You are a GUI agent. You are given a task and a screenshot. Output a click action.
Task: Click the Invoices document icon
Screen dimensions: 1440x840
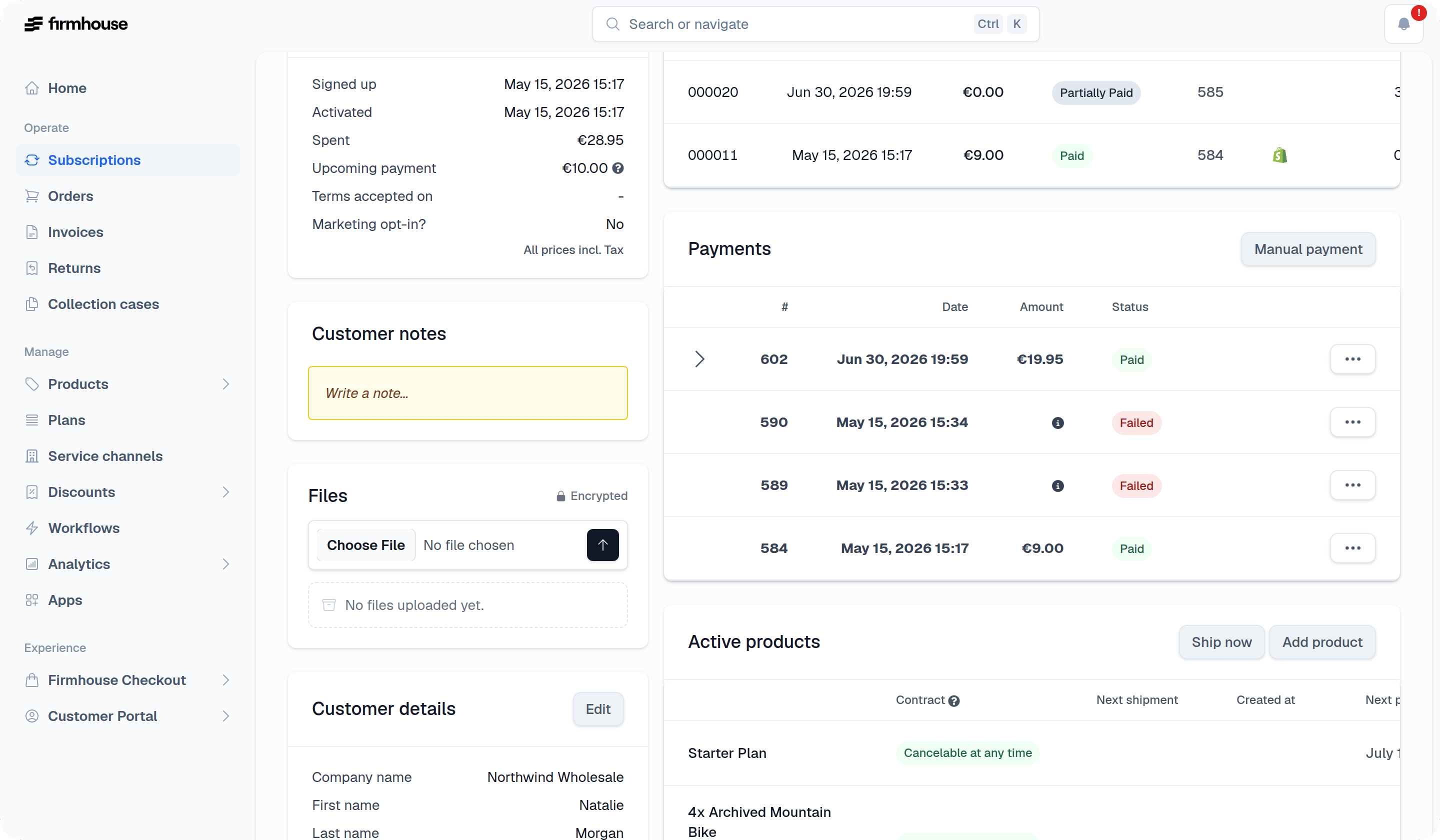click(x=32, y=232)
